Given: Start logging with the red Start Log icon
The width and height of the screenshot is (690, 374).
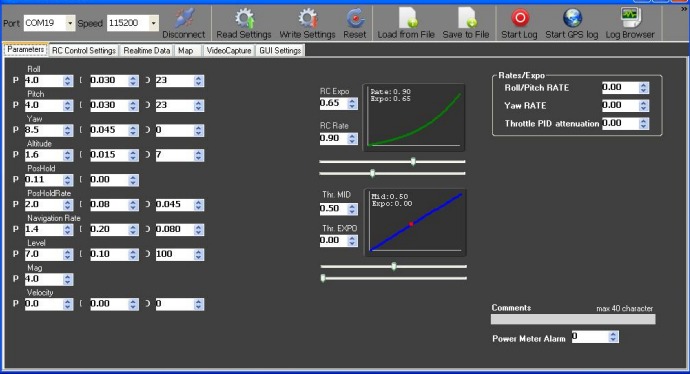Looking at the screenshot, I should coord(519,18).
